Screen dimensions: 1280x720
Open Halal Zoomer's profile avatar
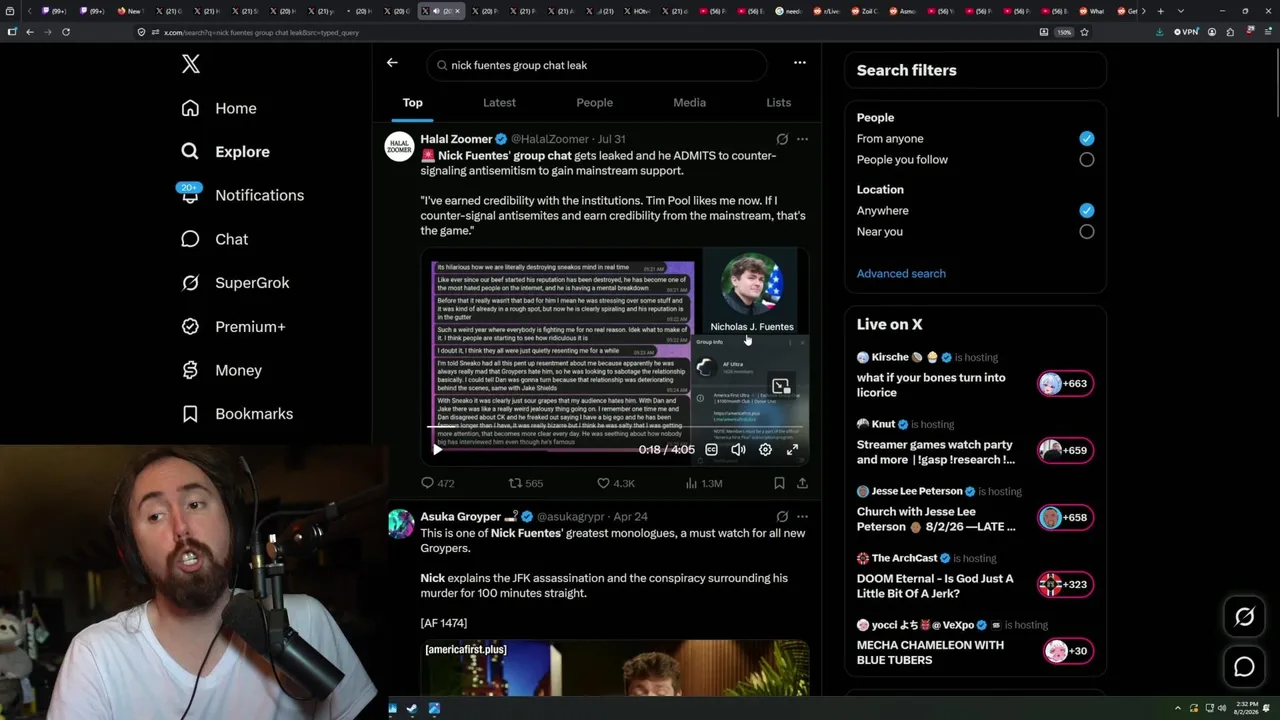coord(400,147)
